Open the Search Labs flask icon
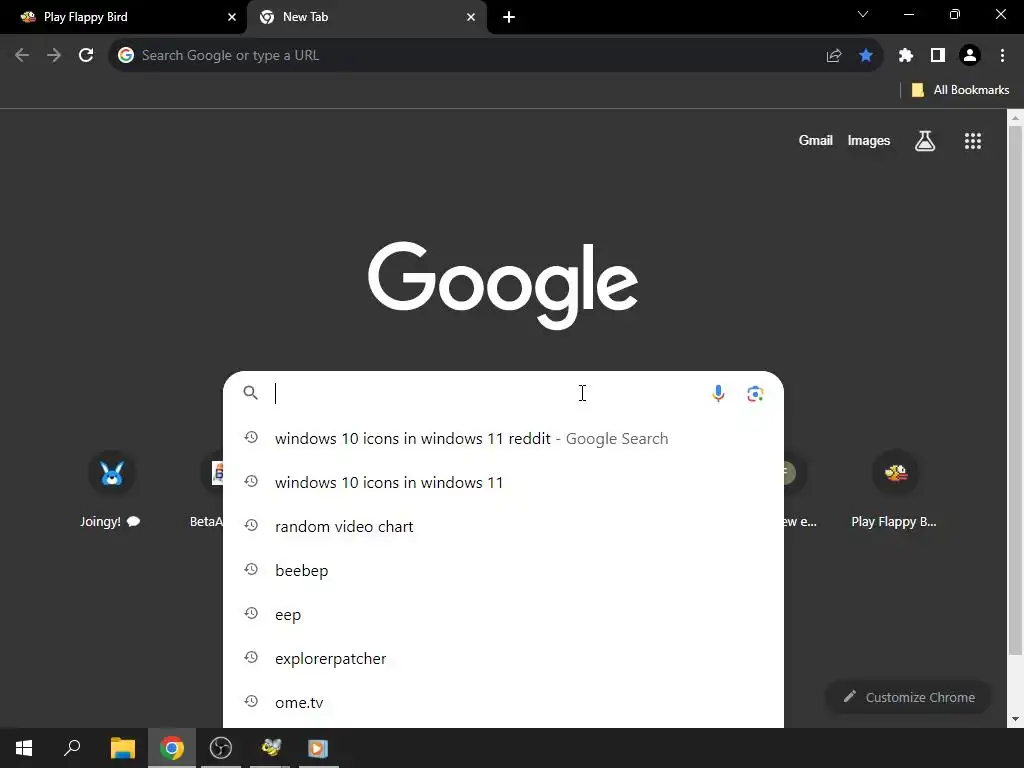Viewport: 1024px width, 768px height. tap(925, 140)
